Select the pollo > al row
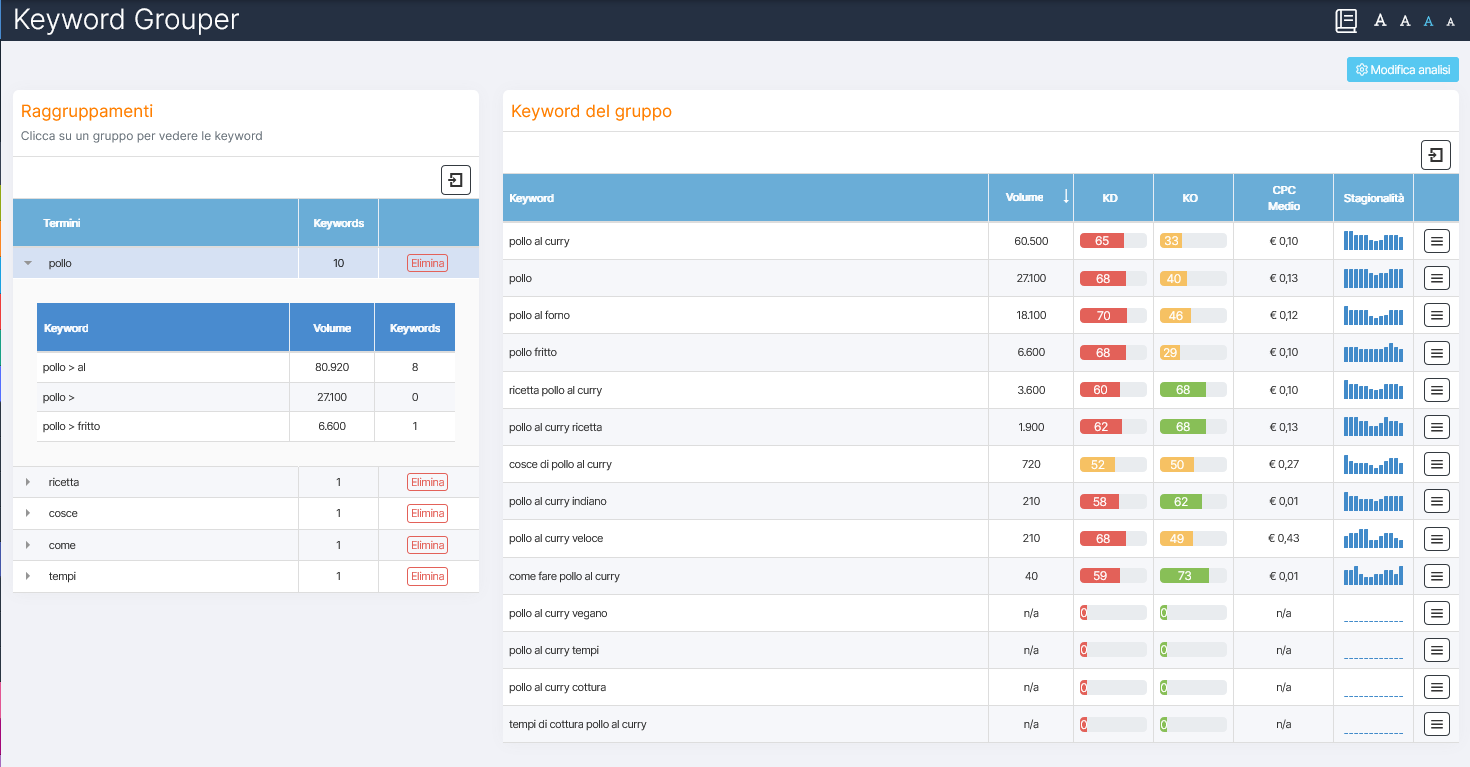This screenshot has width=1470, height=767. point(162,366)
